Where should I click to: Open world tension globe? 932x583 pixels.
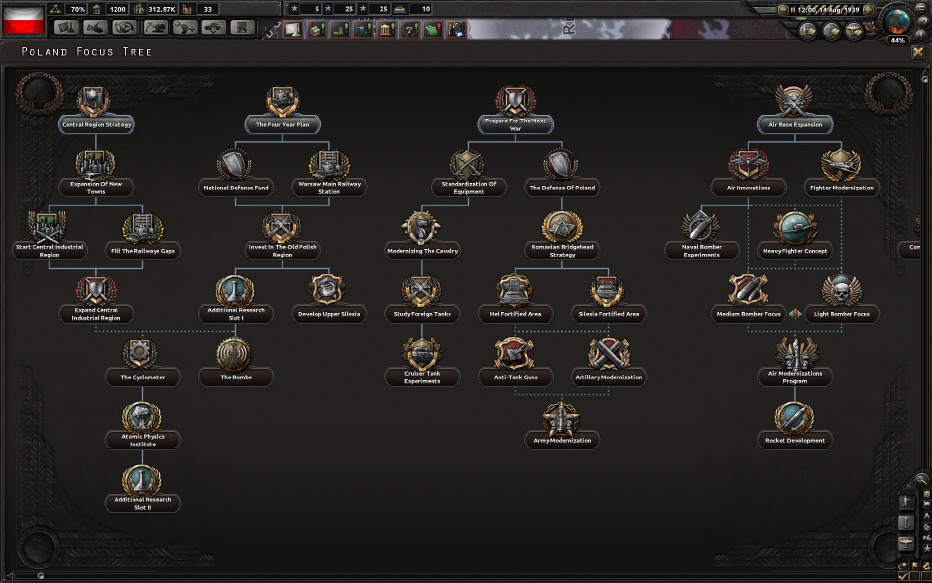(x=897, y=21)
